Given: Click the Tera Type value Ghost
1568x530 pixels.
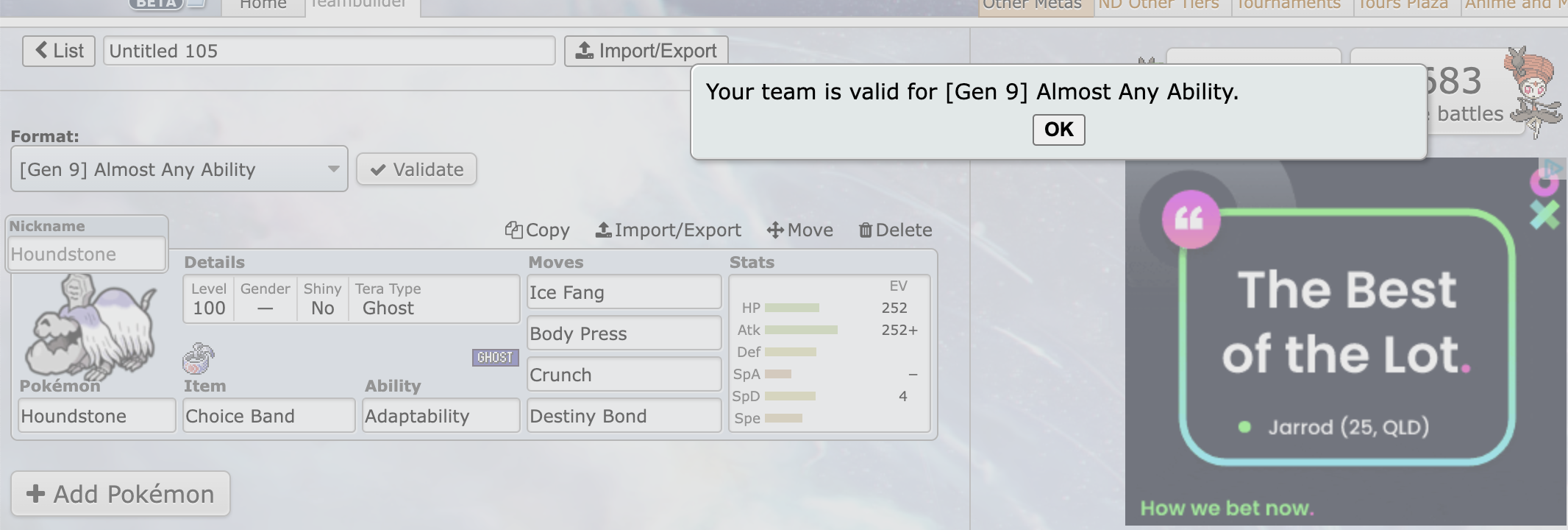Looking at the screenshot, I should [388, 308].
